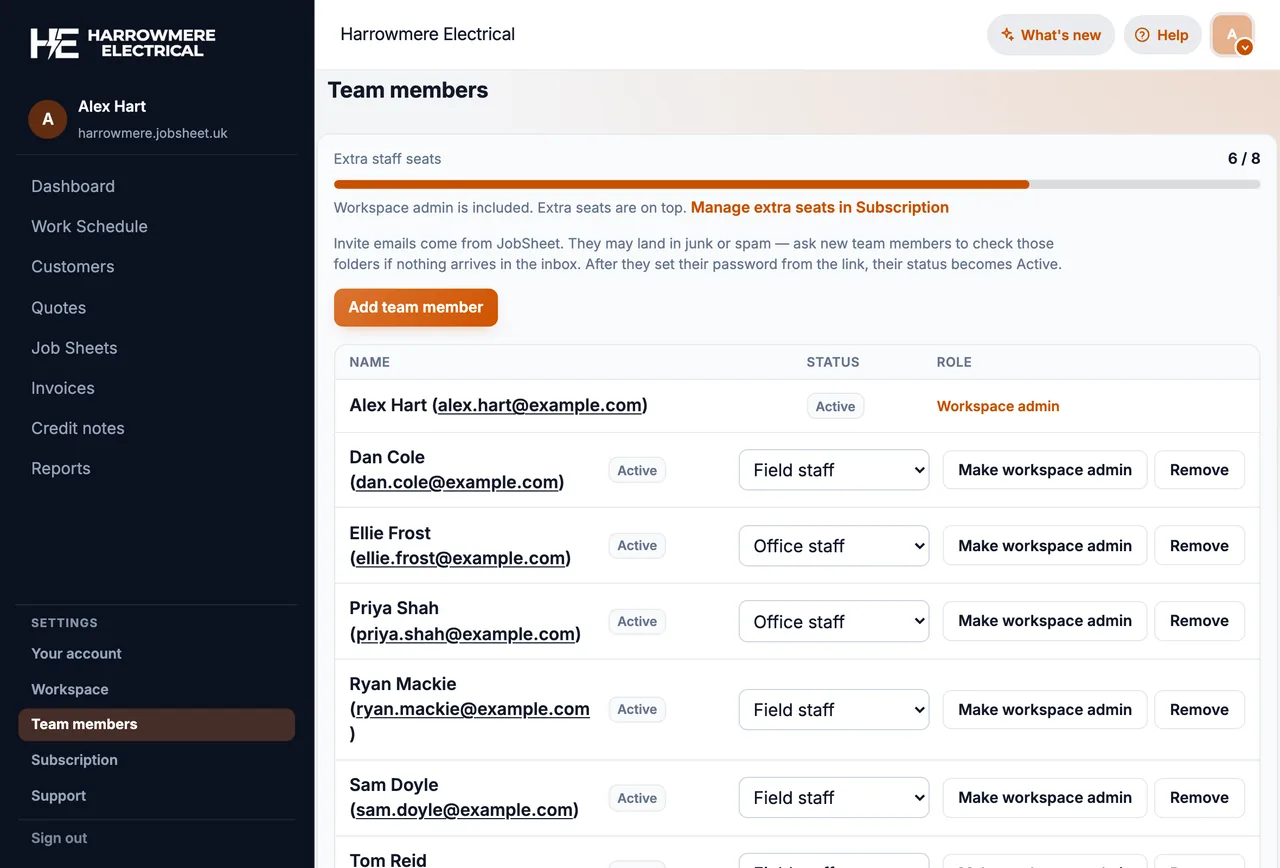Click alex.hart@example.com email link
The height and width of the screenshot is (868, 1280).
540,405
